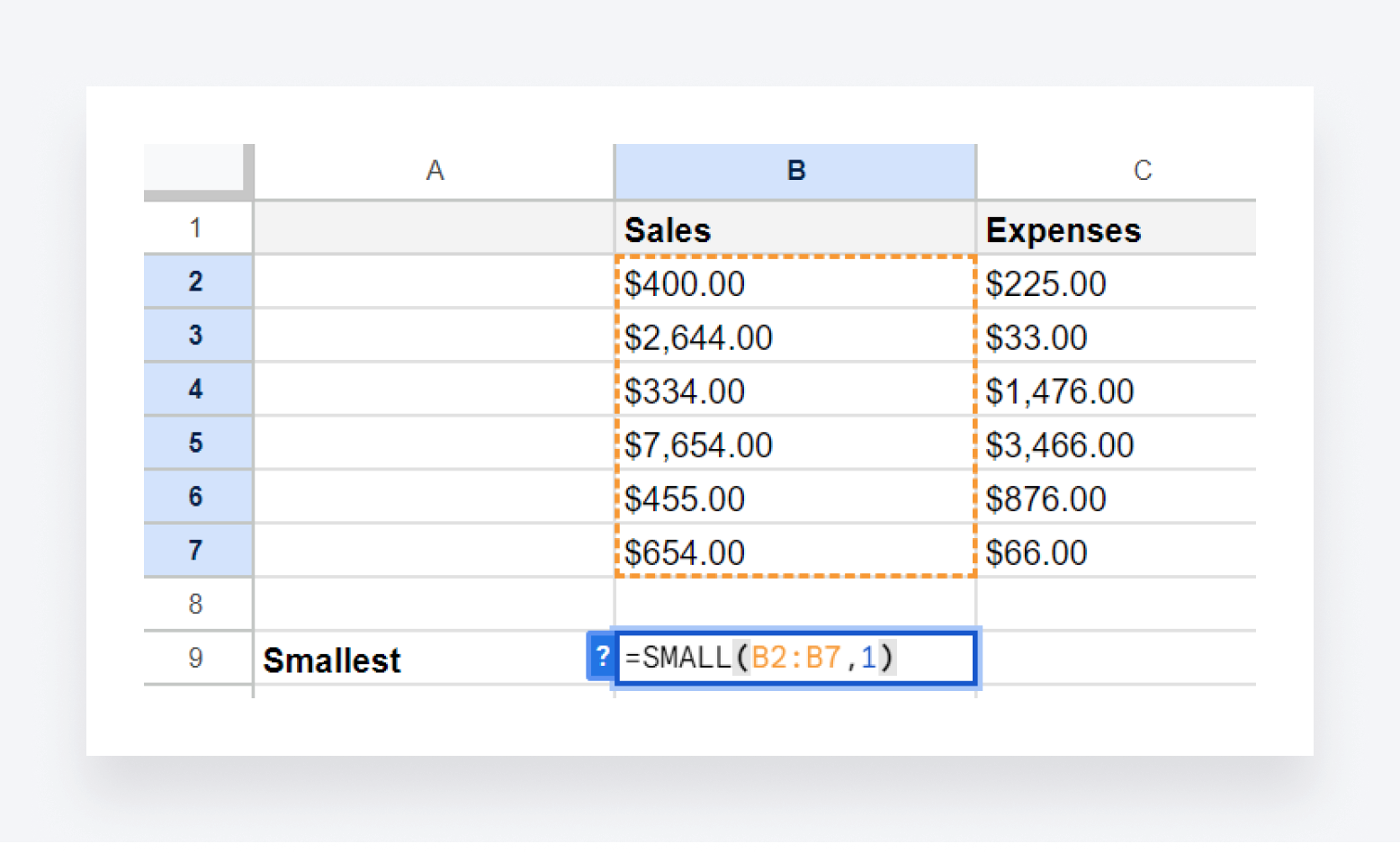Image resolution: width=1400 pixels, height=853 pixels.
Task: Click row 5 header
Action: point(197,443)
